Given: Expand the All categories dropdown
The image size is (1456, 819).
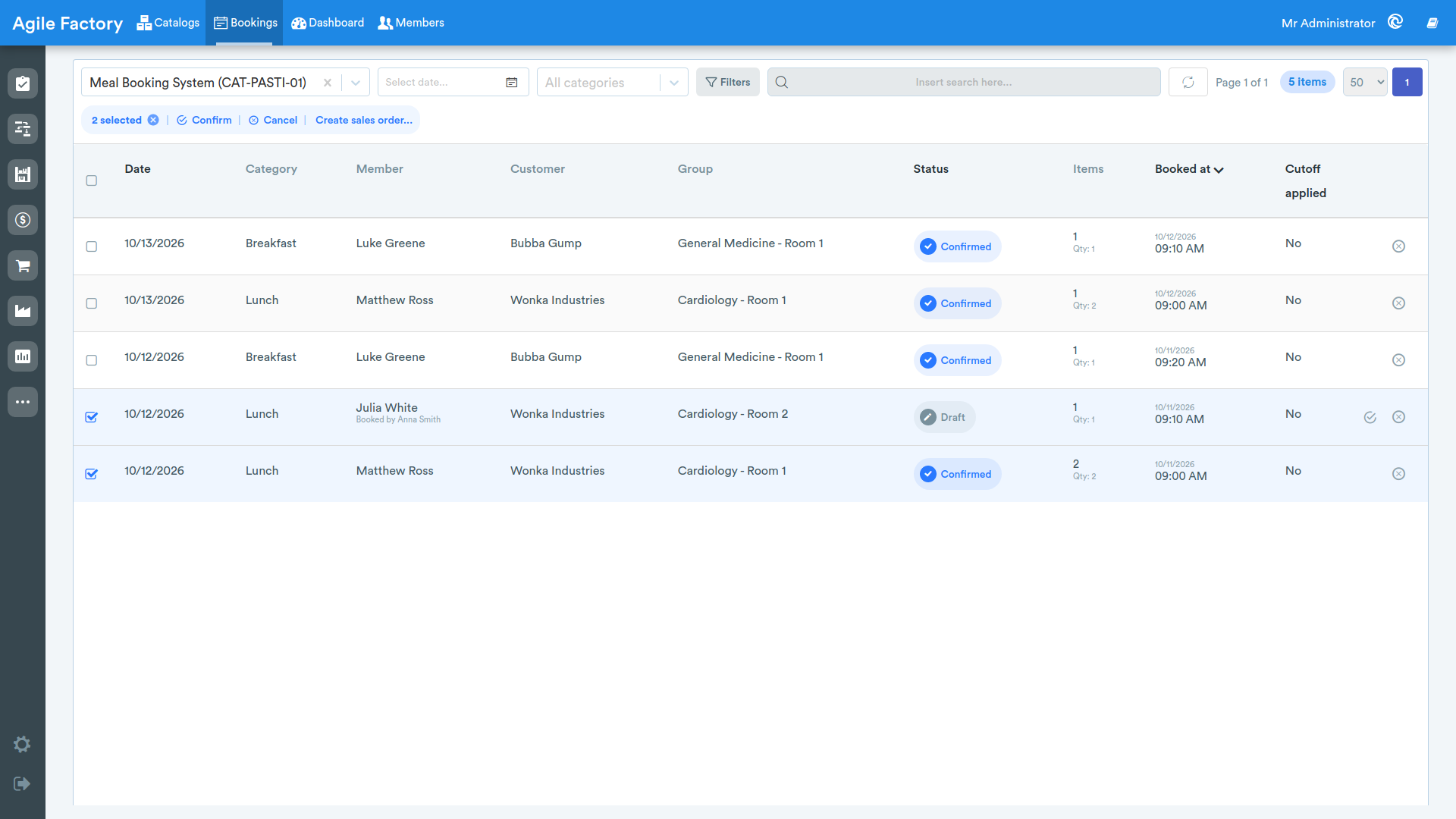Looking at the screenshot, I should [673, 83].
